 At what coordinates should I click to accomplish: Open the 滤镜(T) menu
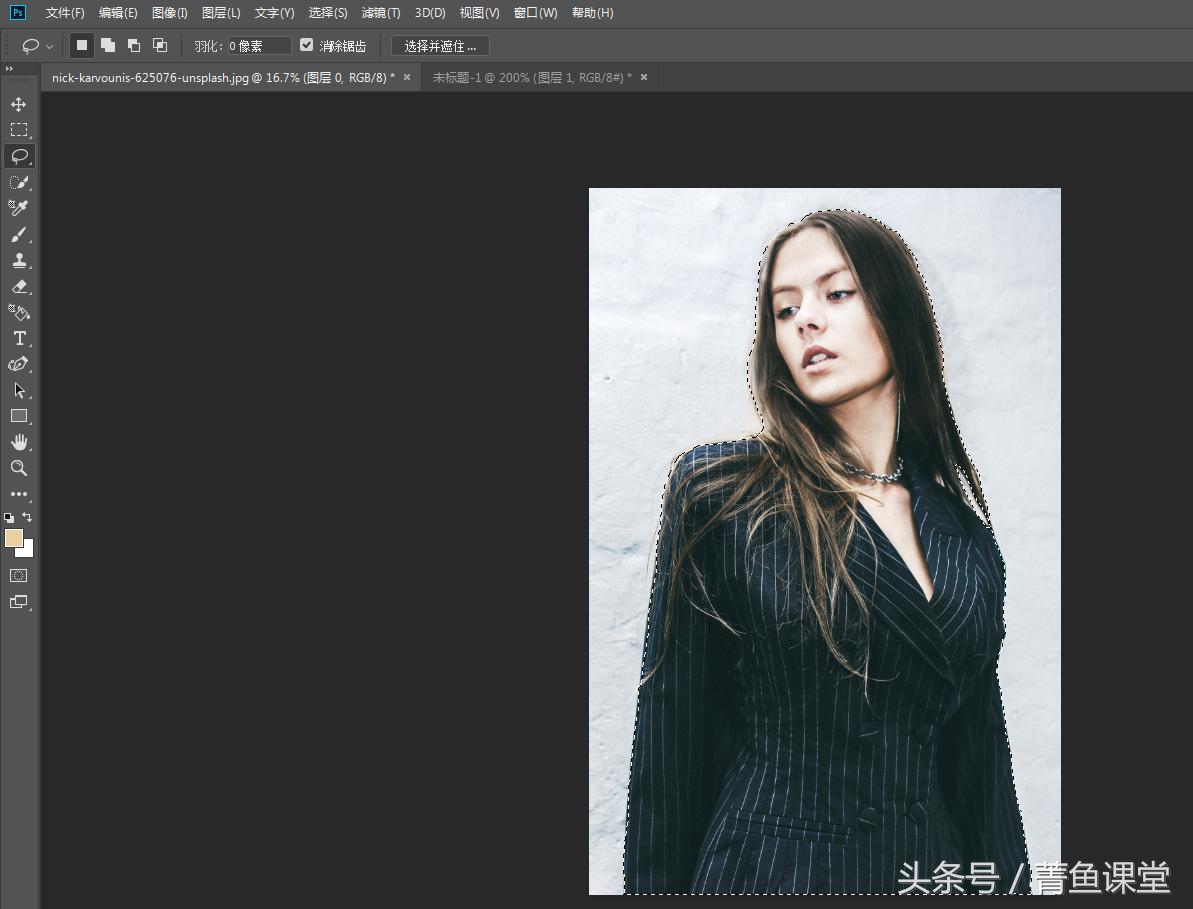381,13
